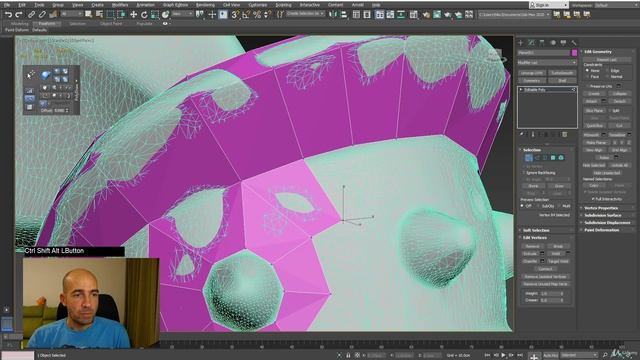Activate the Select and Rotate tool

click(x=144, y=15)
